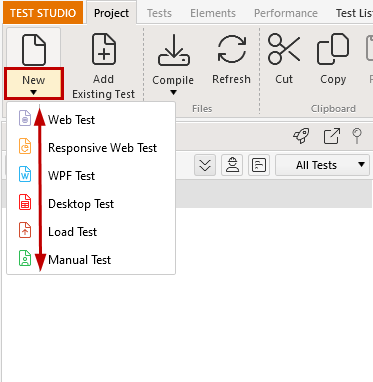
Task: Click the Compile icon
Action: pyautogui.click(x=174, y=49)
